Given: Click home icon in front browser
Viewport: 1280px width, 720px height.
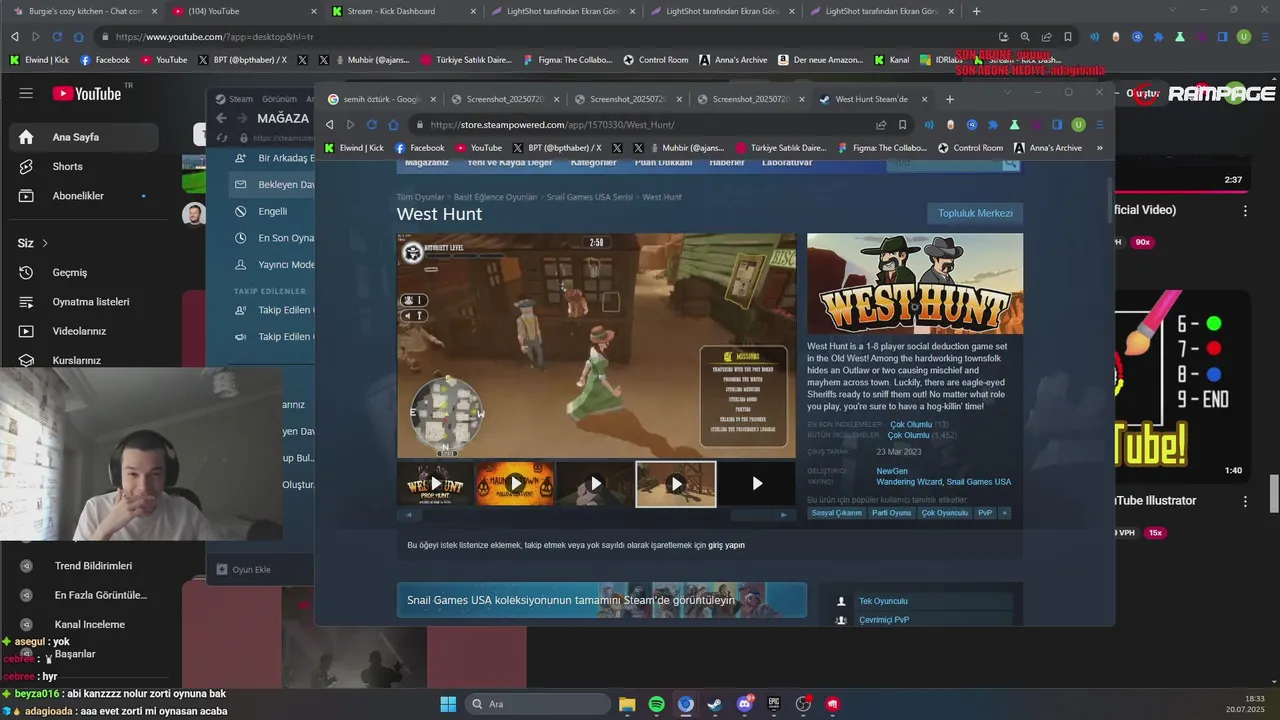Looking at the screenshot, I should 393,125.
